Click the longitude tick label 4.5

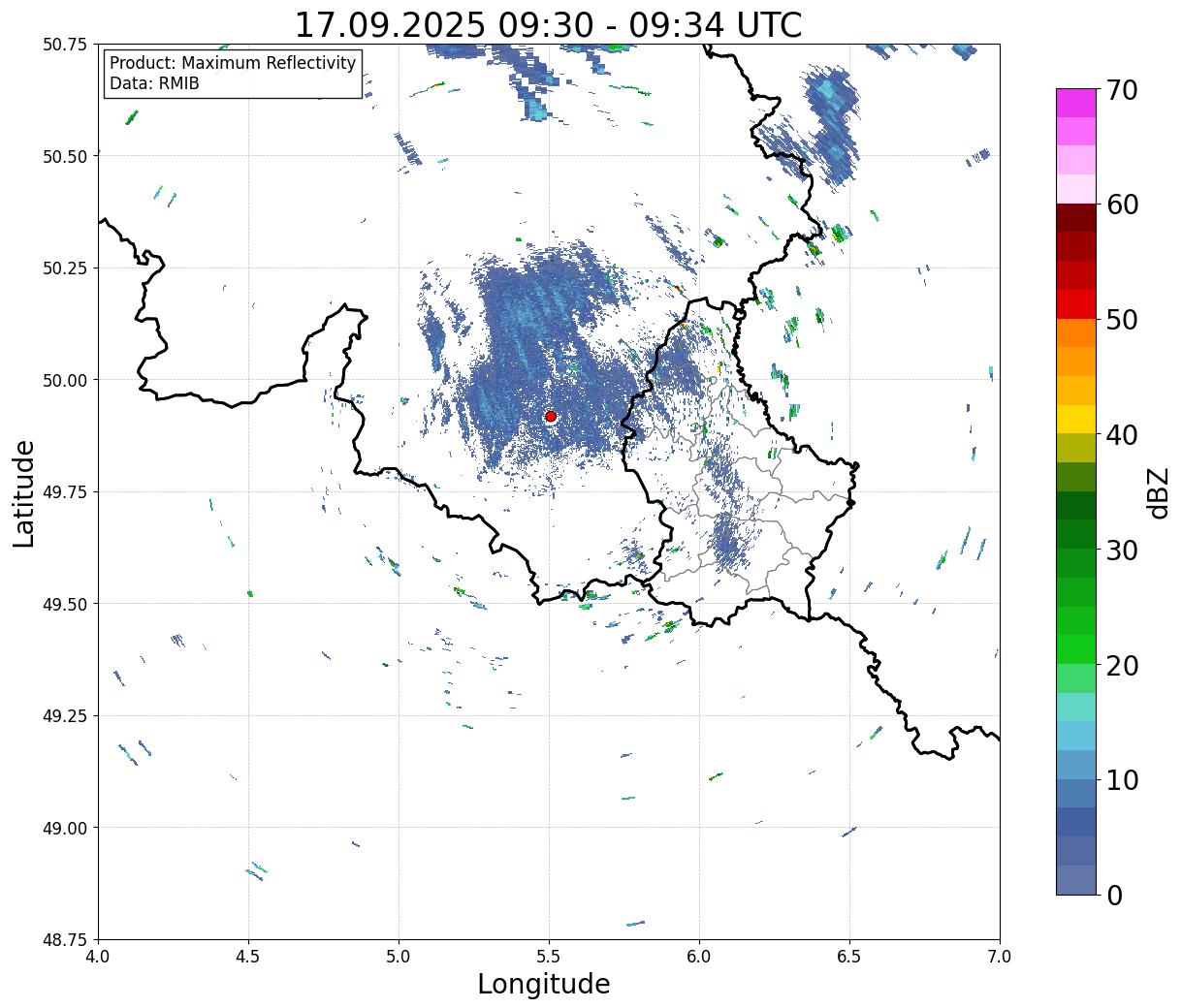click(x=248, y=957)
